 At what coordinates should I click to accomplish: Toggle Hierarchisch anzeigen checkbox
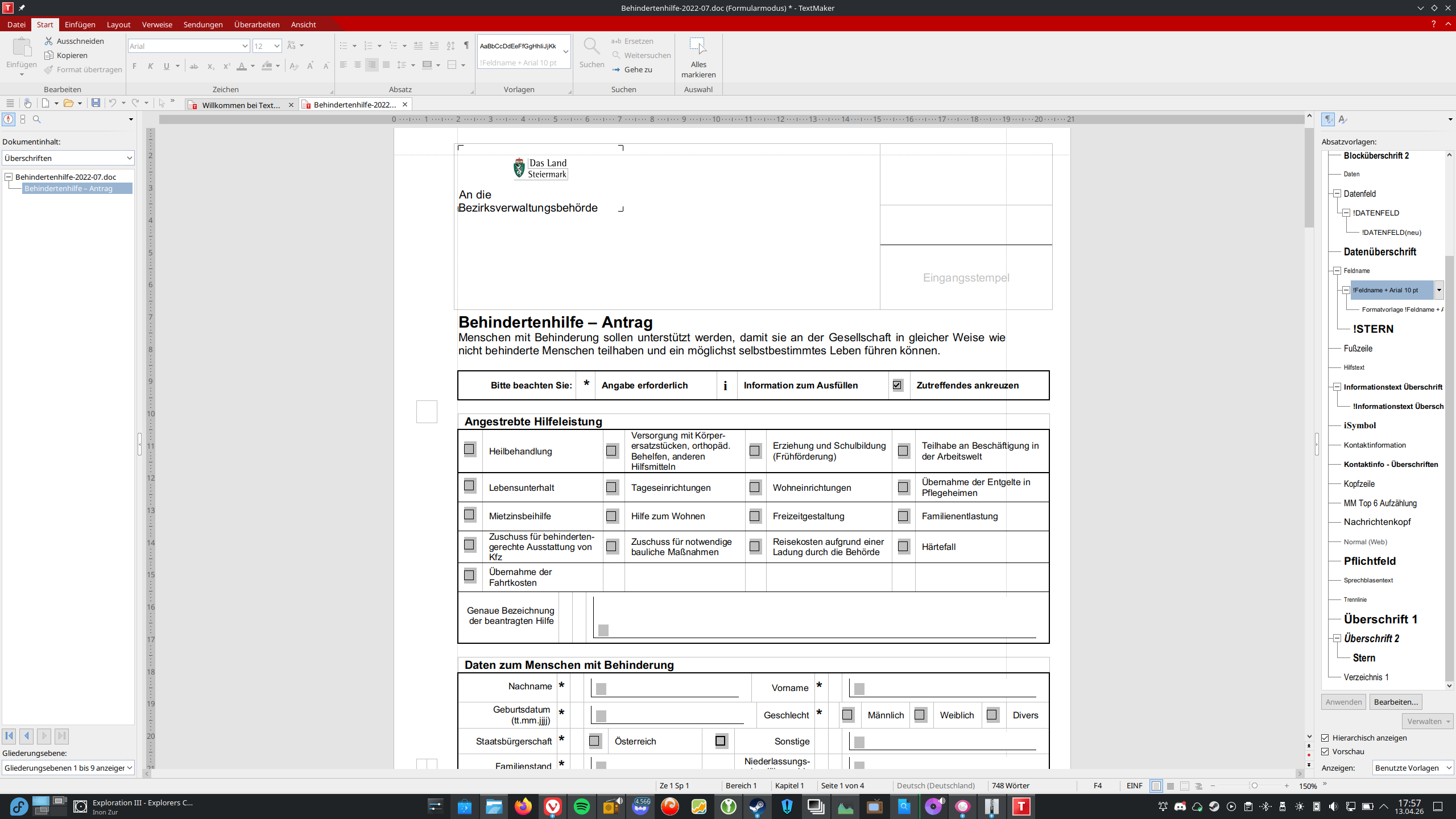click(x=1326, y=738)
